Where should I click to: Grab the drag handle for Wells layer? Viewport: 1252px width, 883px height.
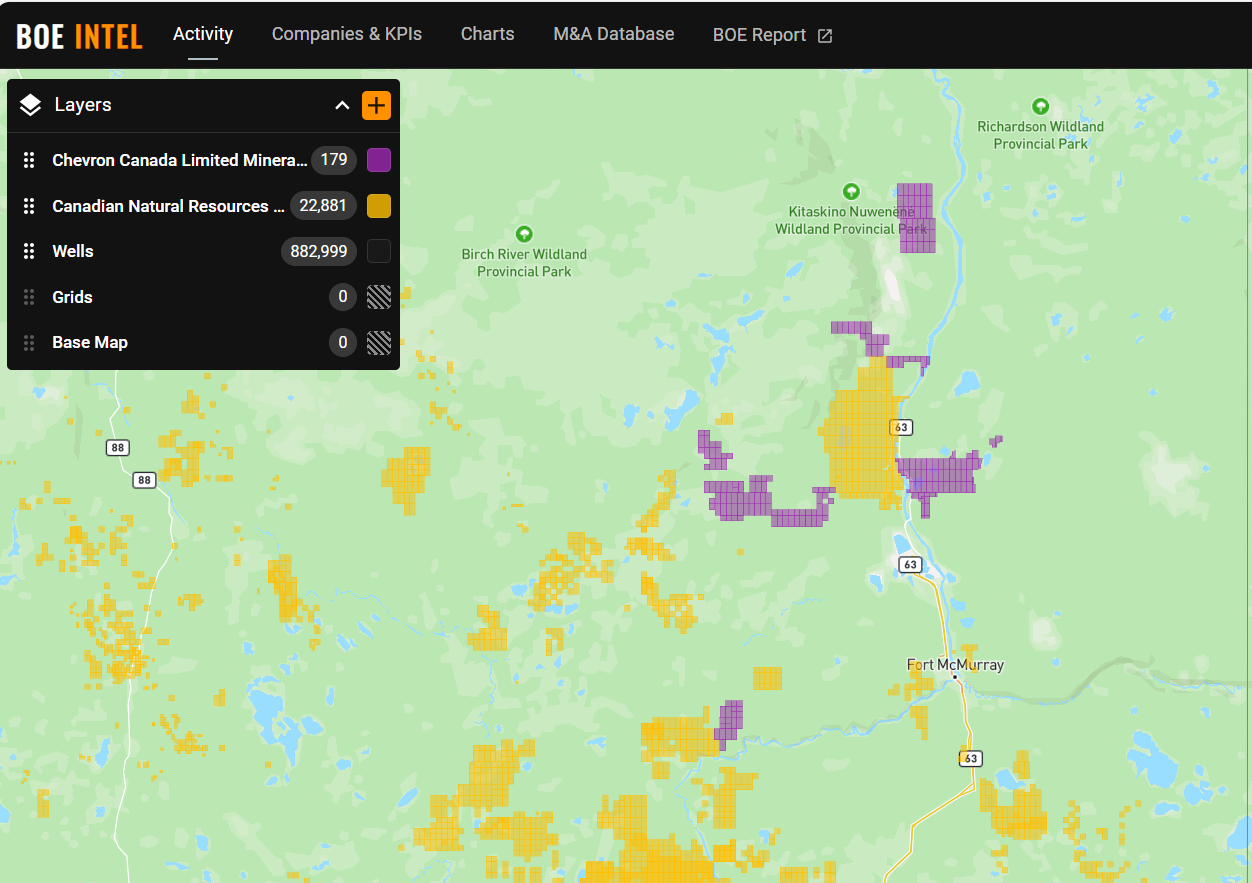(x=29, y=251)
